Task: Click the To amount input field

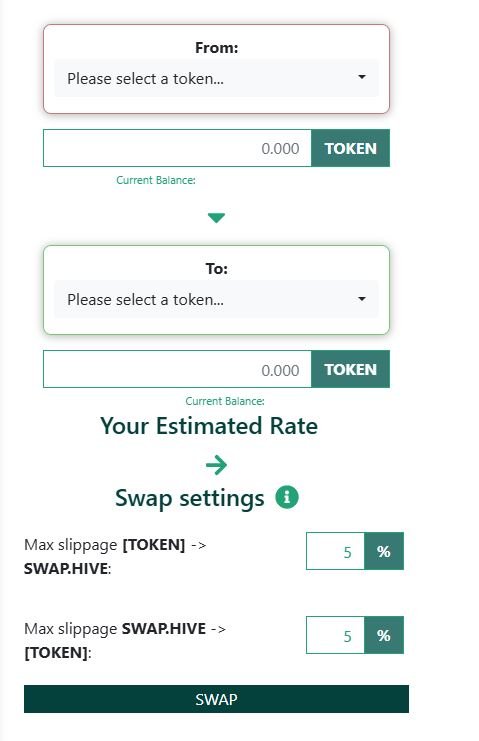Action: click(x=177, y=369)
